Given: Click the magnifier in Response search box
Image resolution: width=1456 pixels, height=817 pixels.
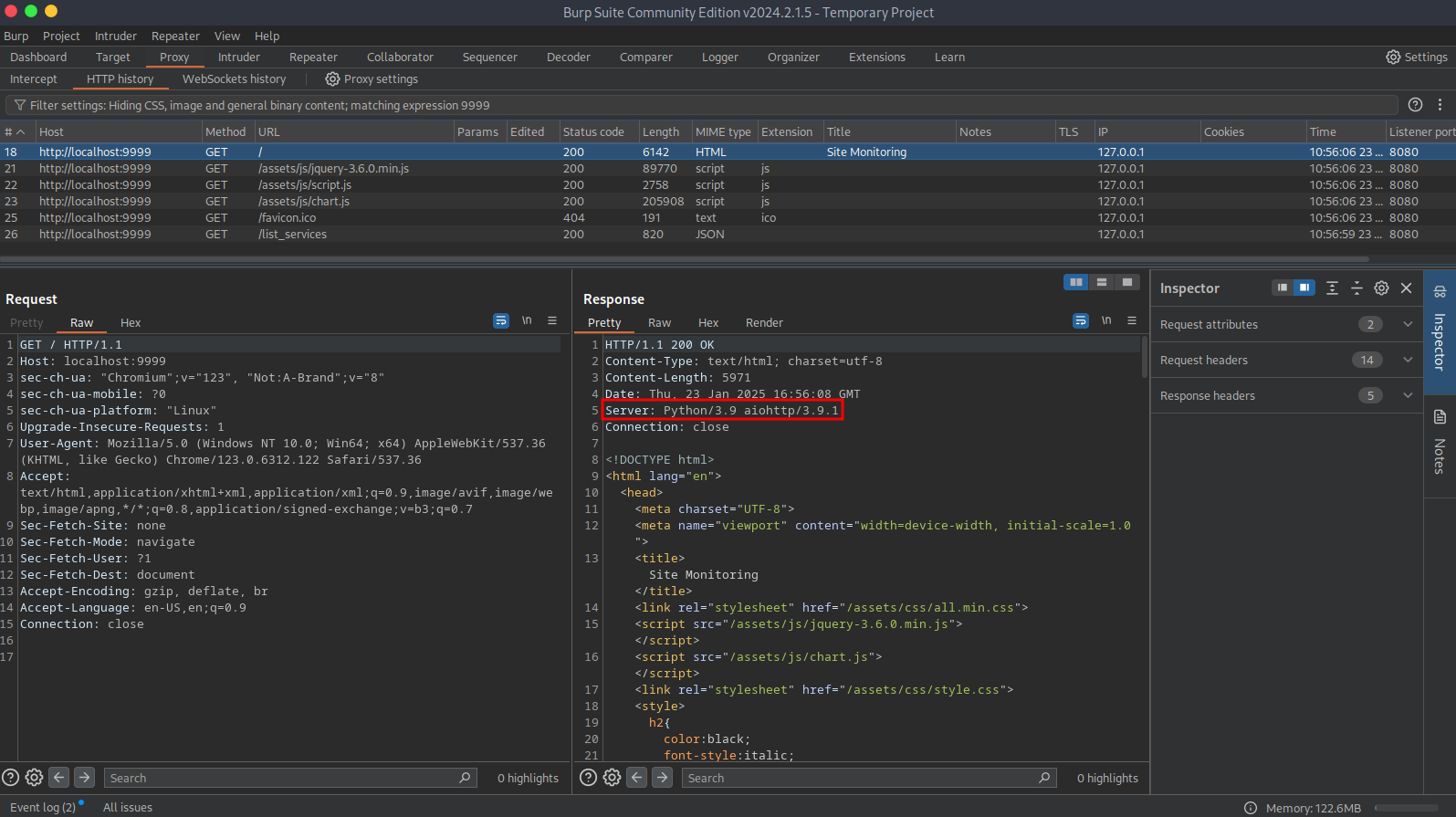Looking at the screenshot, I should 1044,778.
